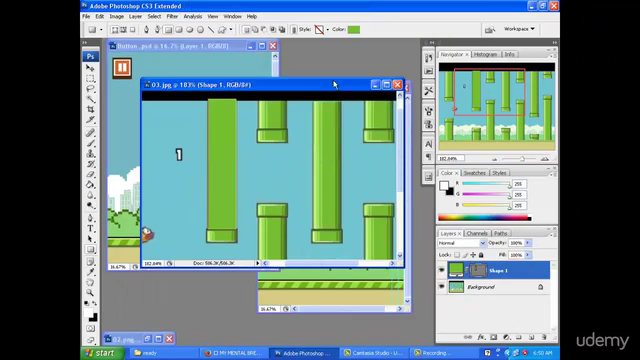Select the Hand tool
The width and height of the screenshot is (640, 360).
(x=90, y=282)
